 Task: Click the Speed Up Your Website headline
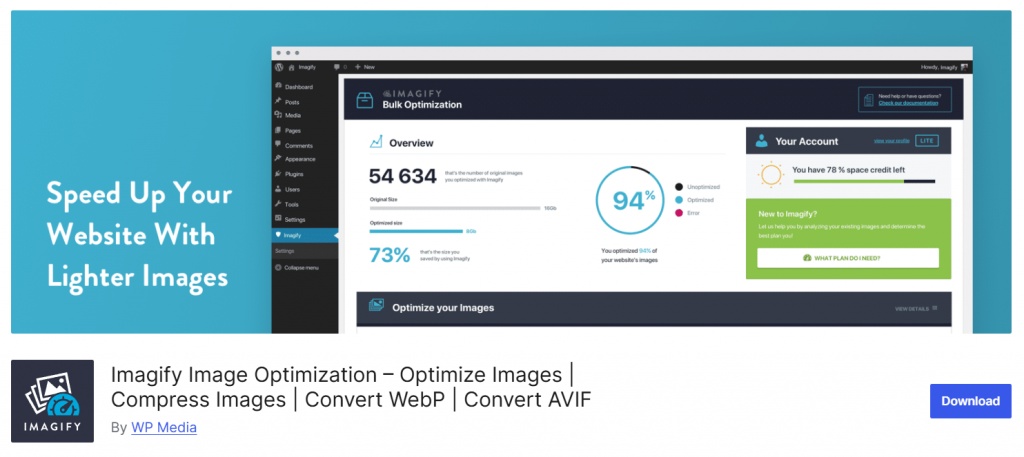pos(139,236)
